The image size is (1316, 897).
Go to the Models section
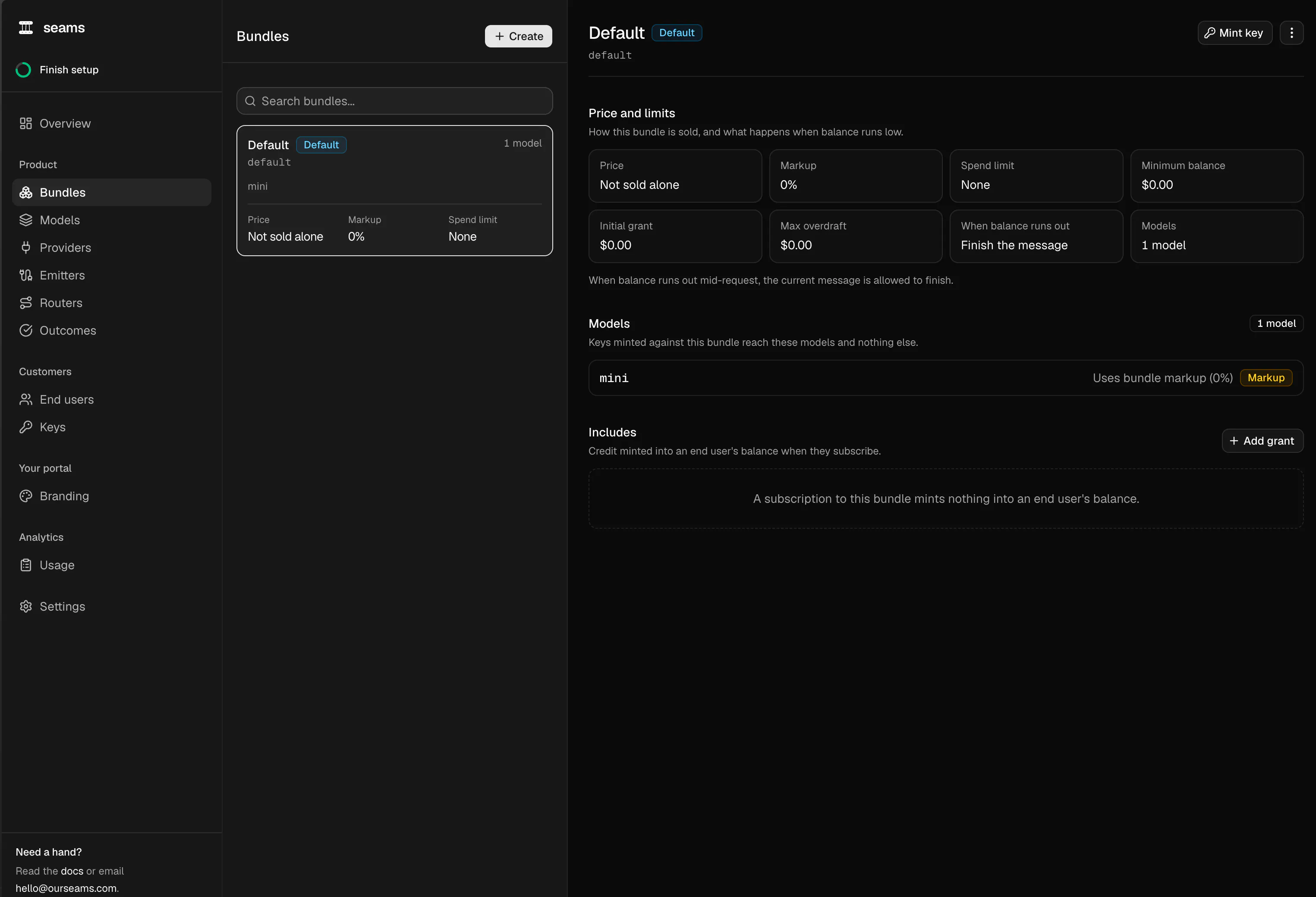pos(112,220)
